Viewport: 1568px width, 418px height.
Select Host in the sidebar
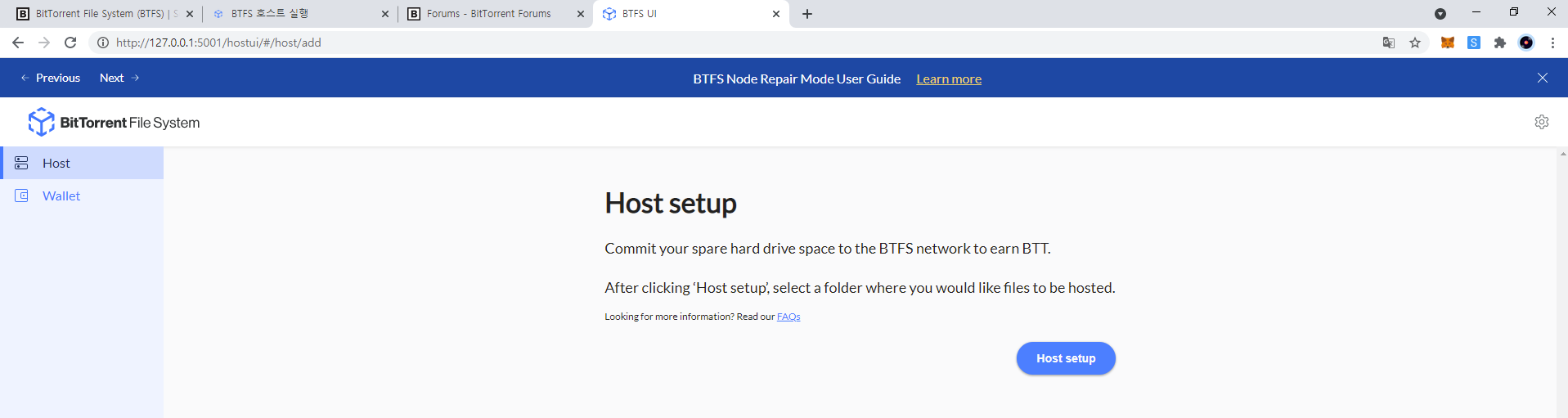pyautogui.click(x=82, y=163)
